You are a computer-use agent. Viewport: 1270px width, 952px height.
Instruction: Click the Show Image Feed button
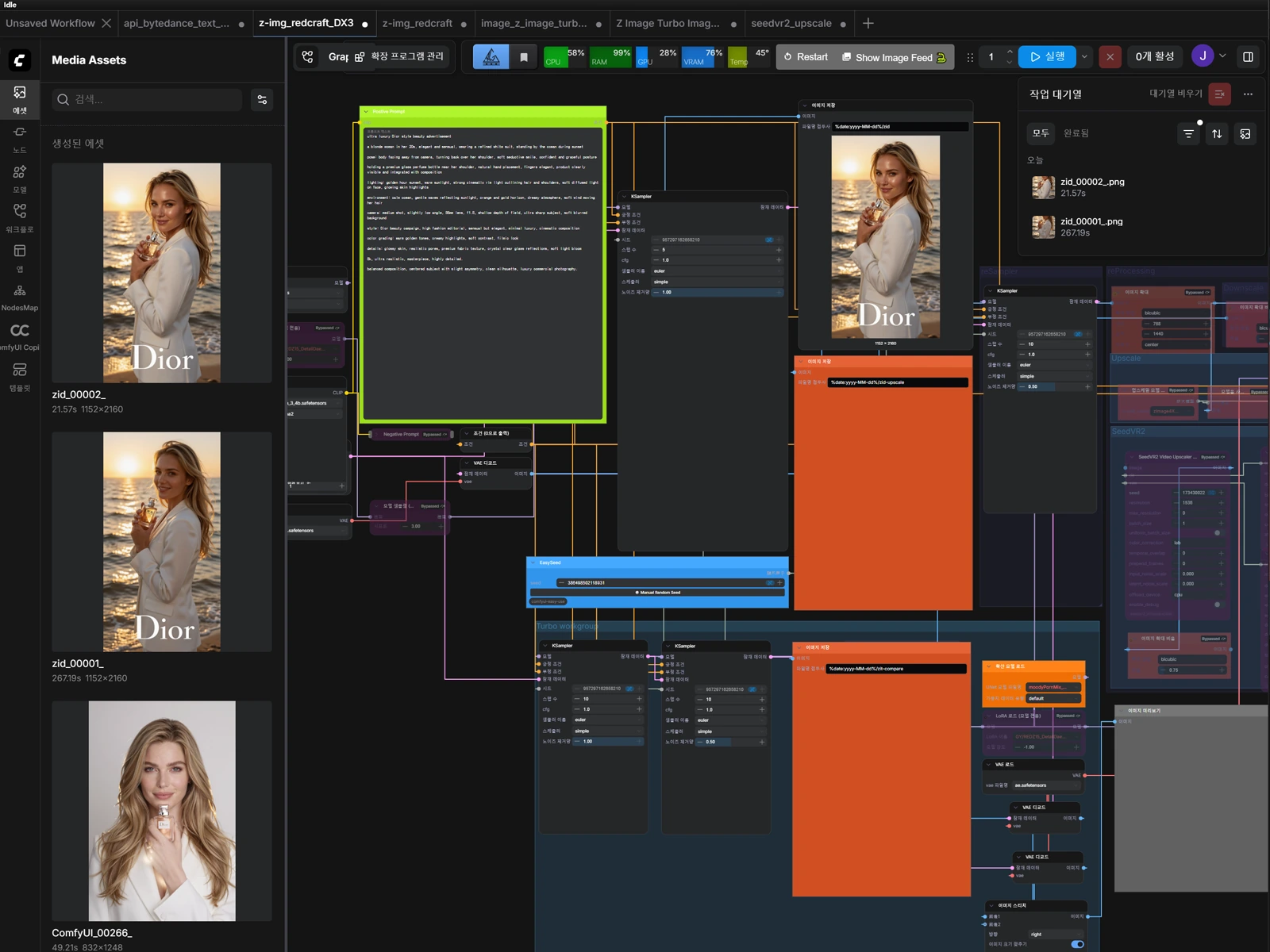point(894,57)
